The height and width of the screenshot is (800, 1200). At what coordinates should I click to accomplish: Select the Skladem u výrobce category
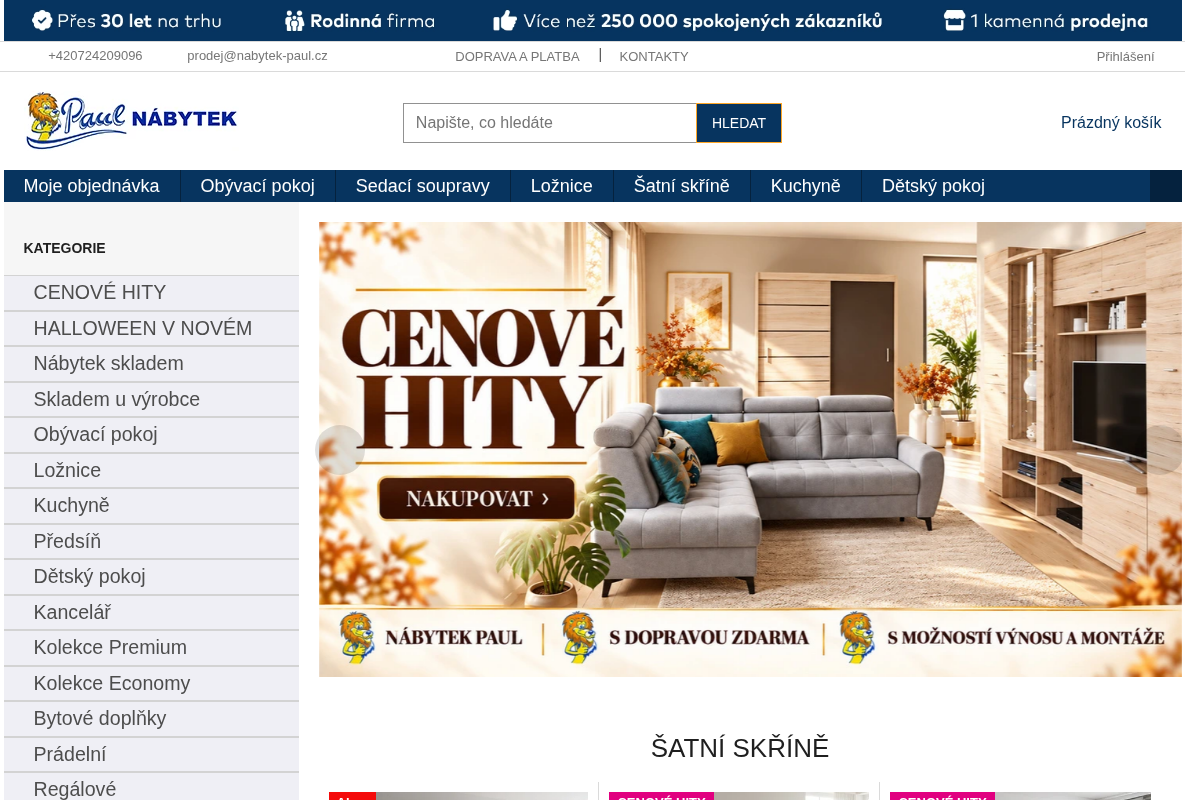pyautogui.click(x=151, y=400)
